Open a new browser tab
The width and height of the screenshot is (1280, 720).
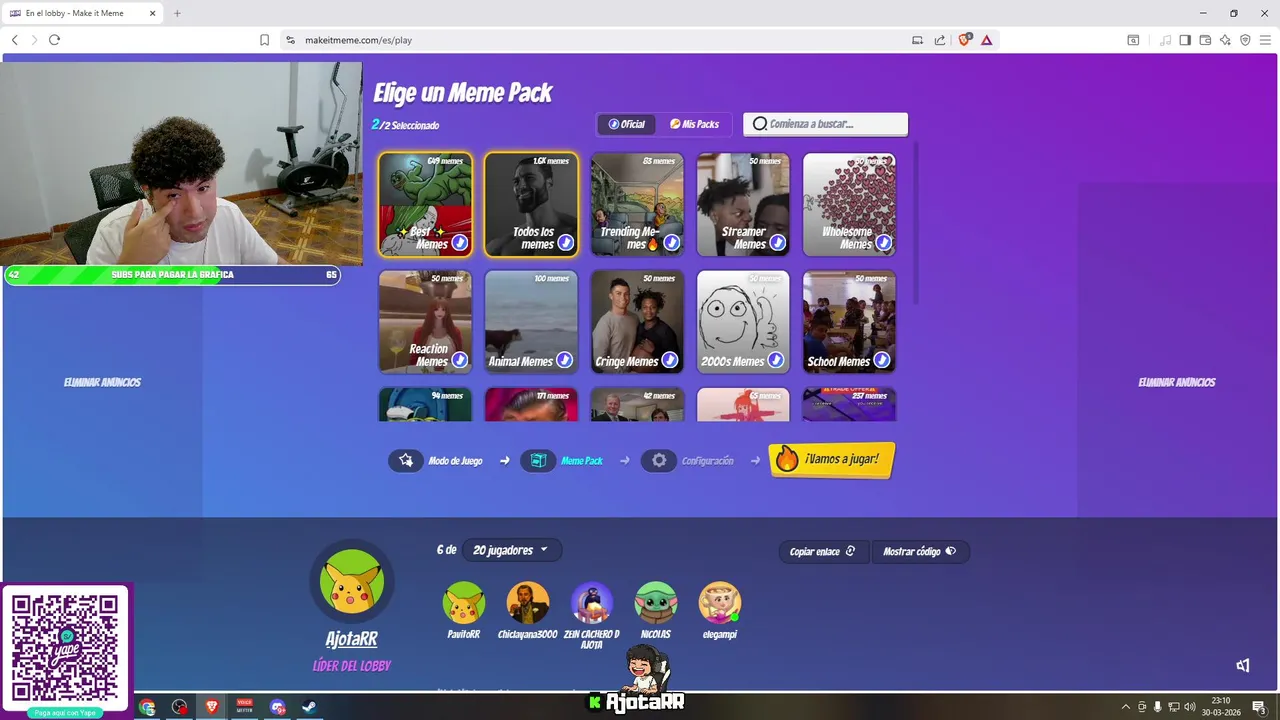[x=177, y=13]
